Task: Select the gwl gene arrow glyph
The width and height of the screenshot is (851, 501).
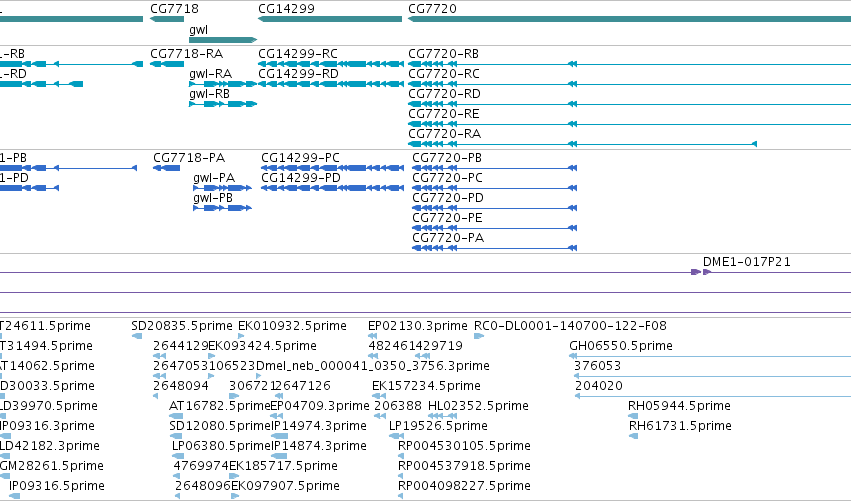Action: point(223,40)
